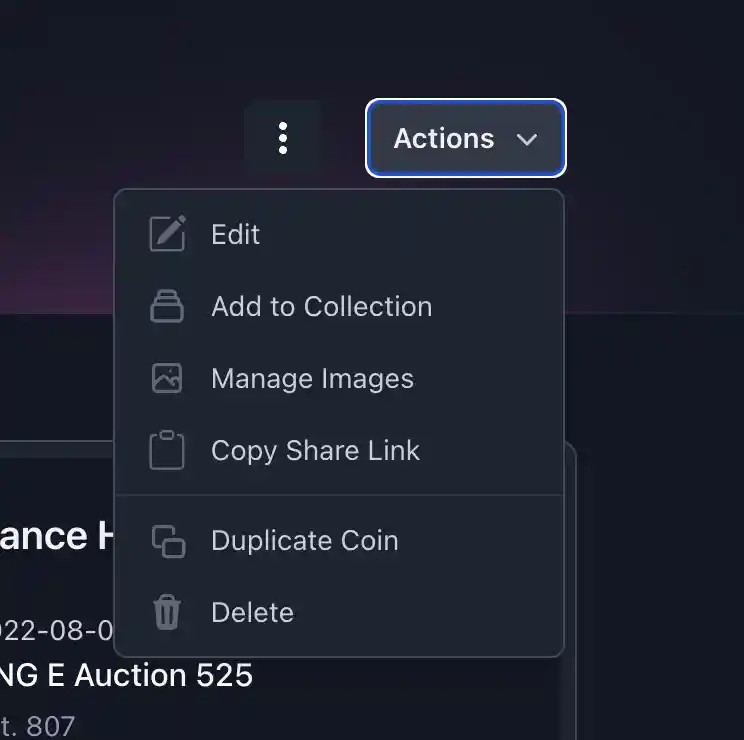The width and height of the screenshot is (744, 740).
Task: Click the trash can Delete icon
Action: point(167,612)
